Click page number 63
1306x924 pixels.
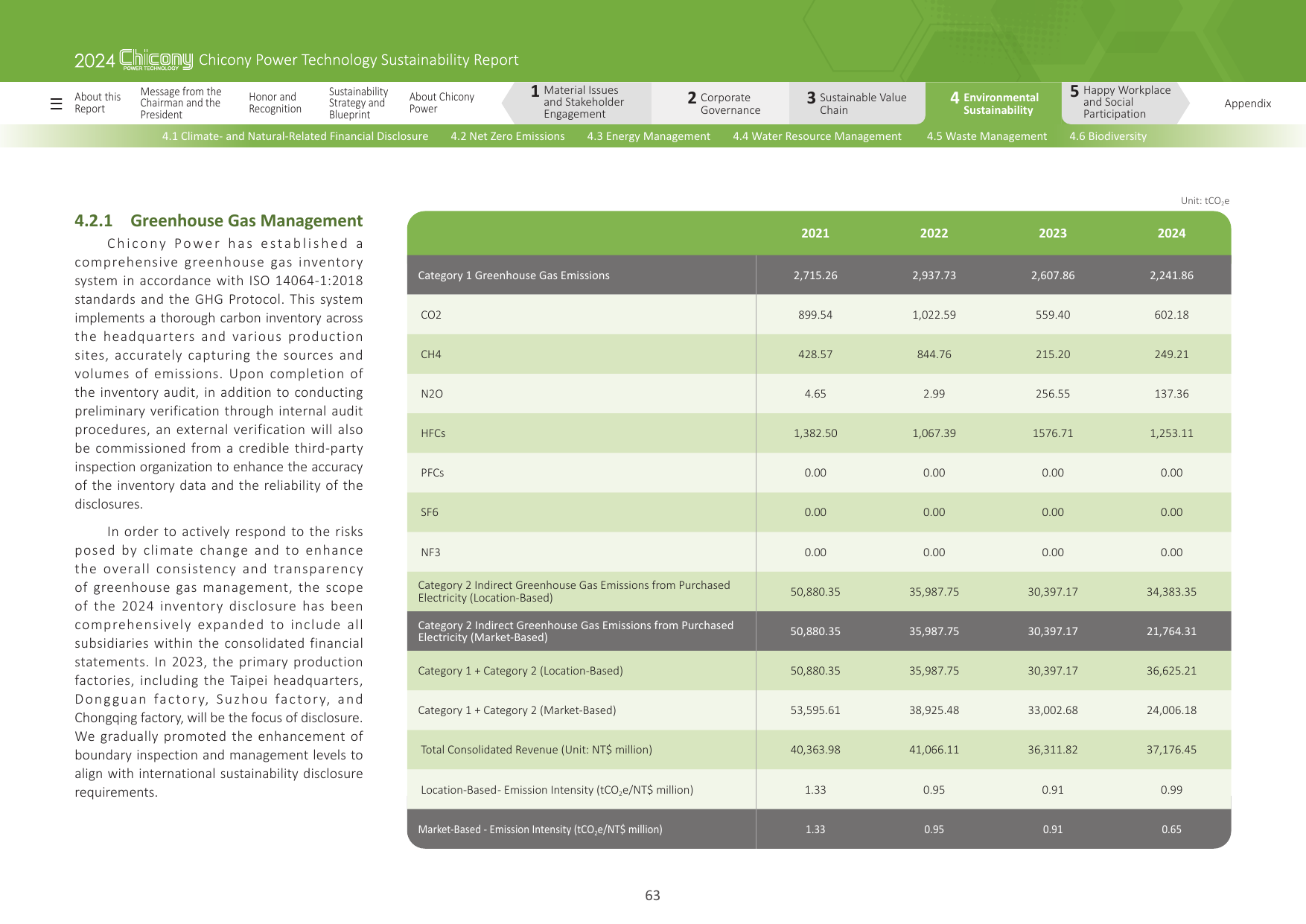[652, 896]
